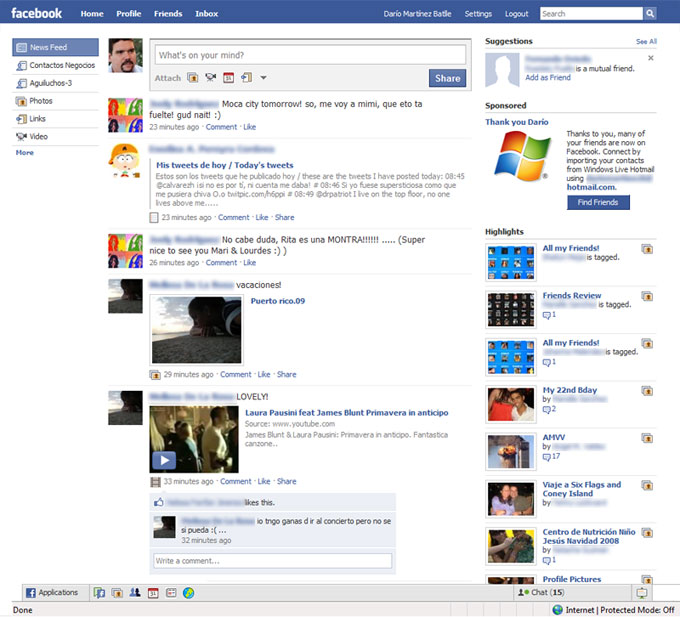Go to Home in top navigation
Screen dimensions: 680x617
point(92,14)
